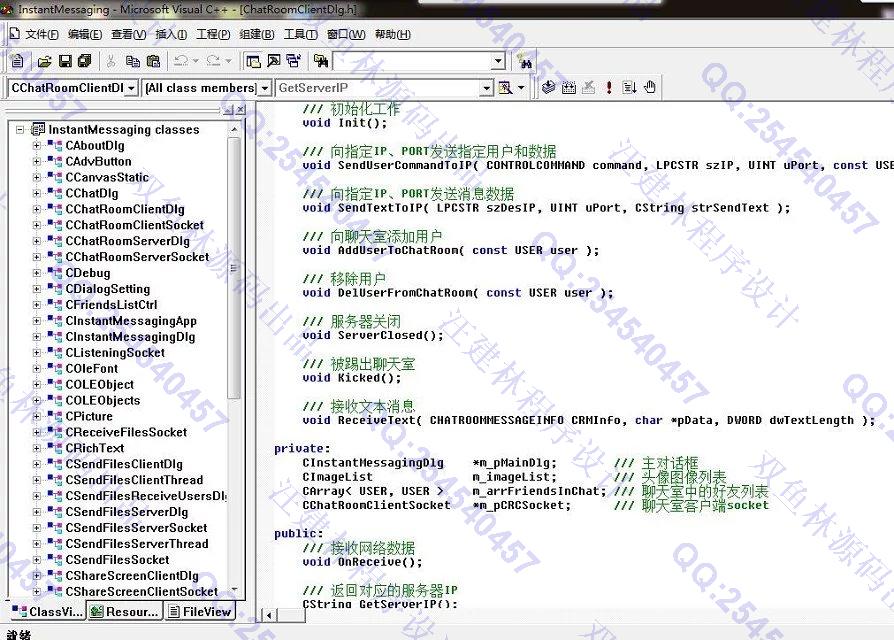
Task: Save the current file with the floppy icon
Action: point(66,60)
